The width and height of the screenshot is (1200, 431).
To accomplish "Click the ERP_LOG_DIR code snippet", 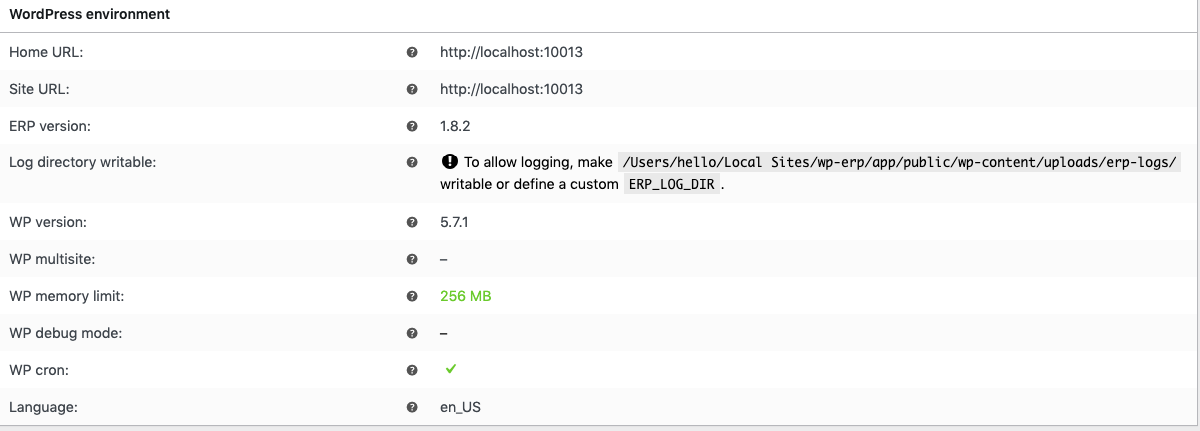I will (x=670, y=185).
